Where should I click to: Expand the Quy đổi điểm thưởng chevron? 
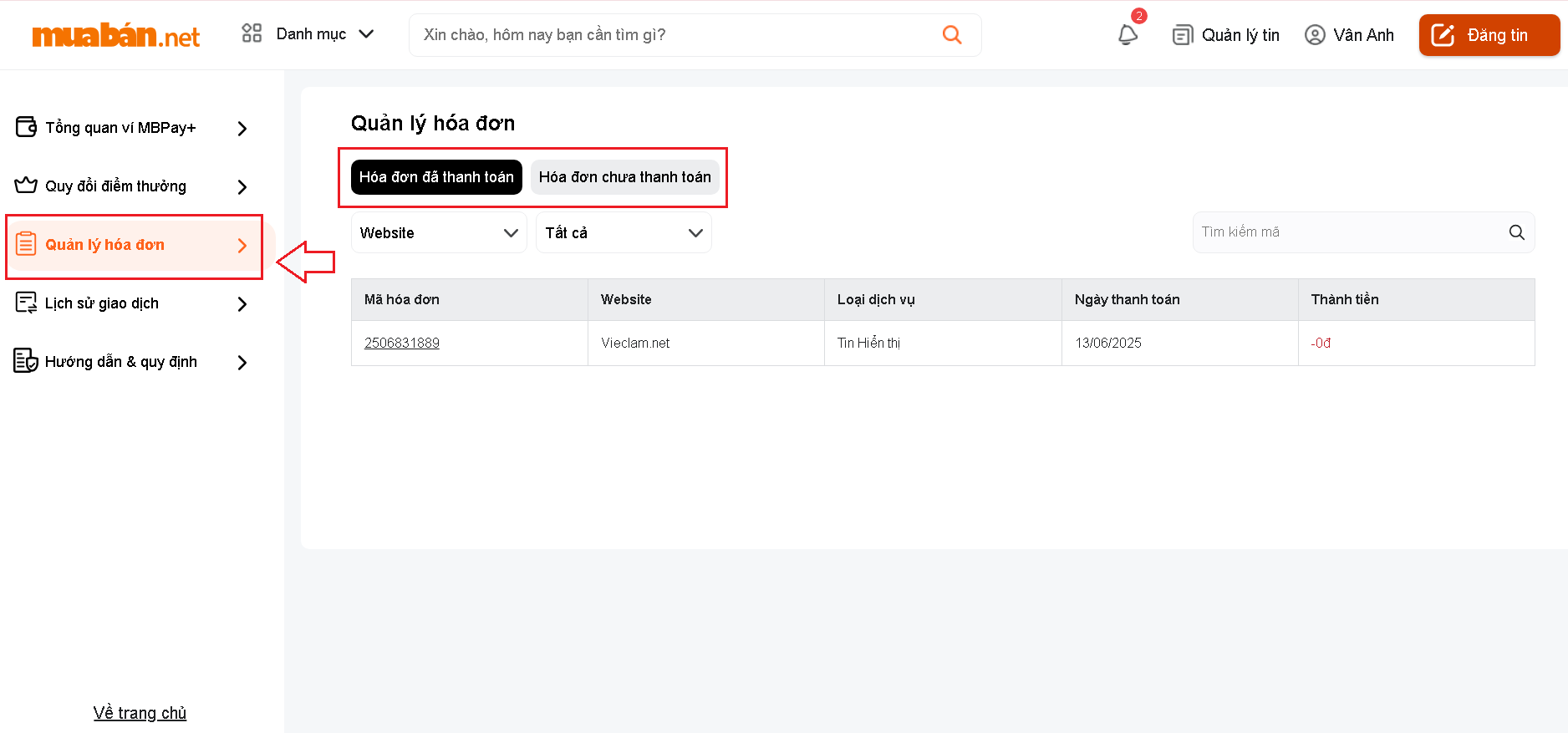tap(242, 187)
